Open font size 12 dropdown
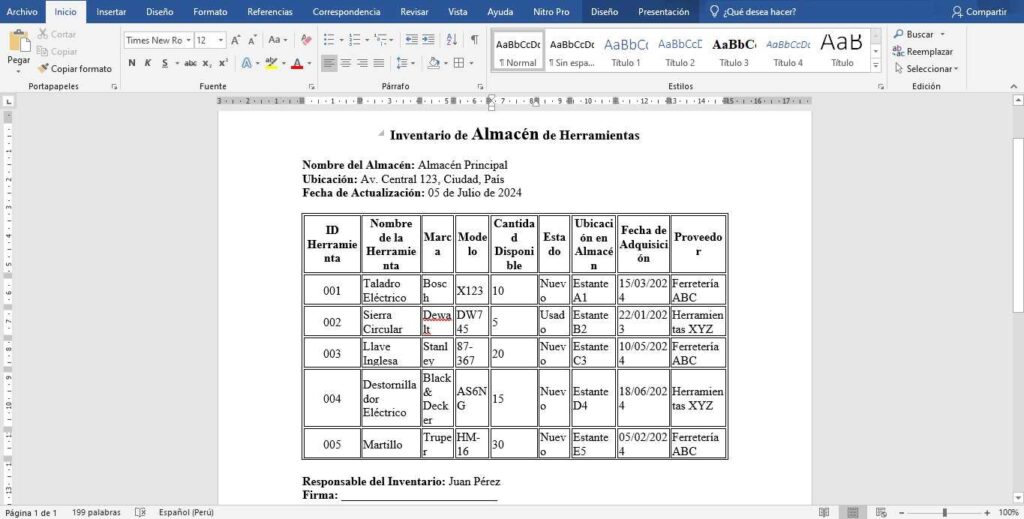The height and width of the screenshot is (519, 1024). pos(221,40)
